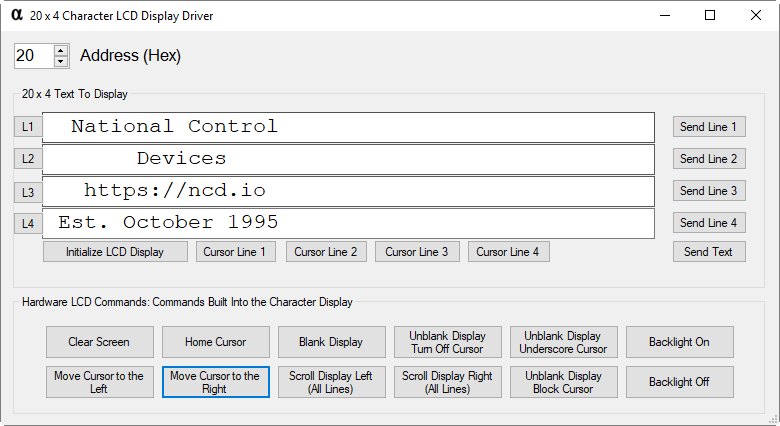Click the Send Text button
780x426 pixels.
pyautogui.click(x=709, y=252)
